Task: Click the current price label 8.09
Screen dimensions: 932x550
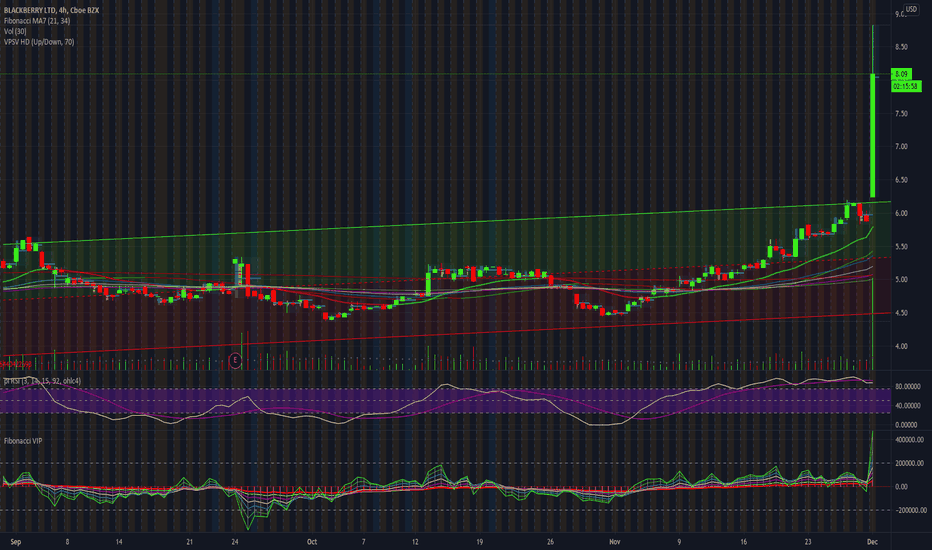Action: (x=901, y=74)
